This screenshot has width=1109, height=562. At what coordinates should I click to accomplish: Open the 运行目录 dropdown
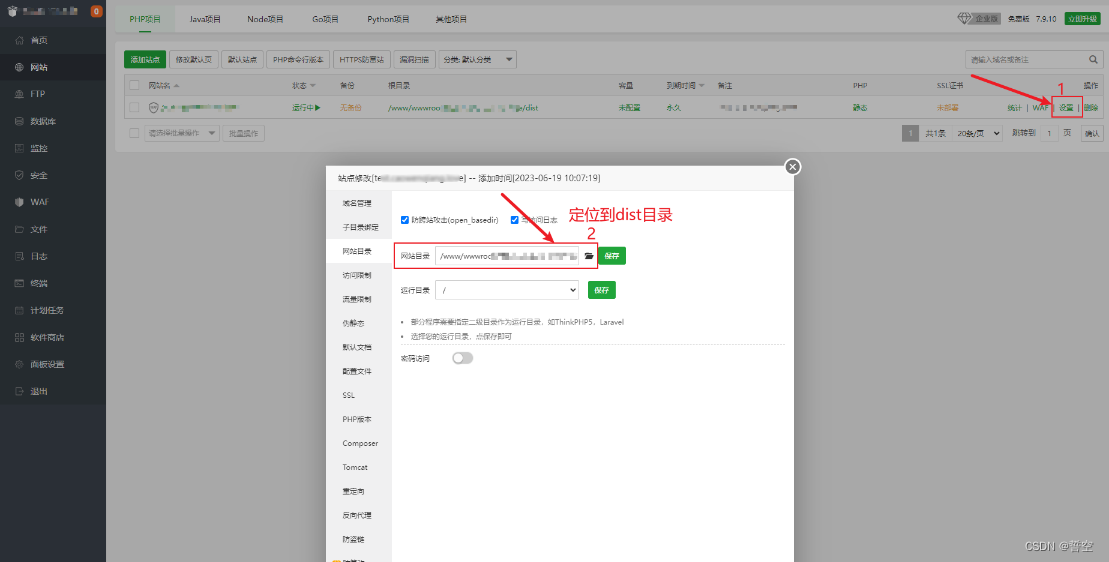tap(507, 290)
